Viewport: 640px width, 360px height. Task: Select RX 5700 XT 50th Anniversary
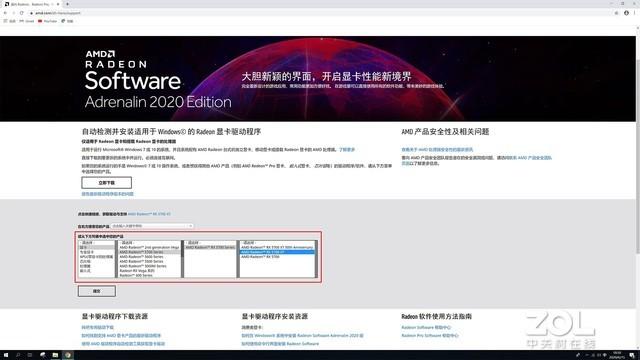tap(277, 247)
